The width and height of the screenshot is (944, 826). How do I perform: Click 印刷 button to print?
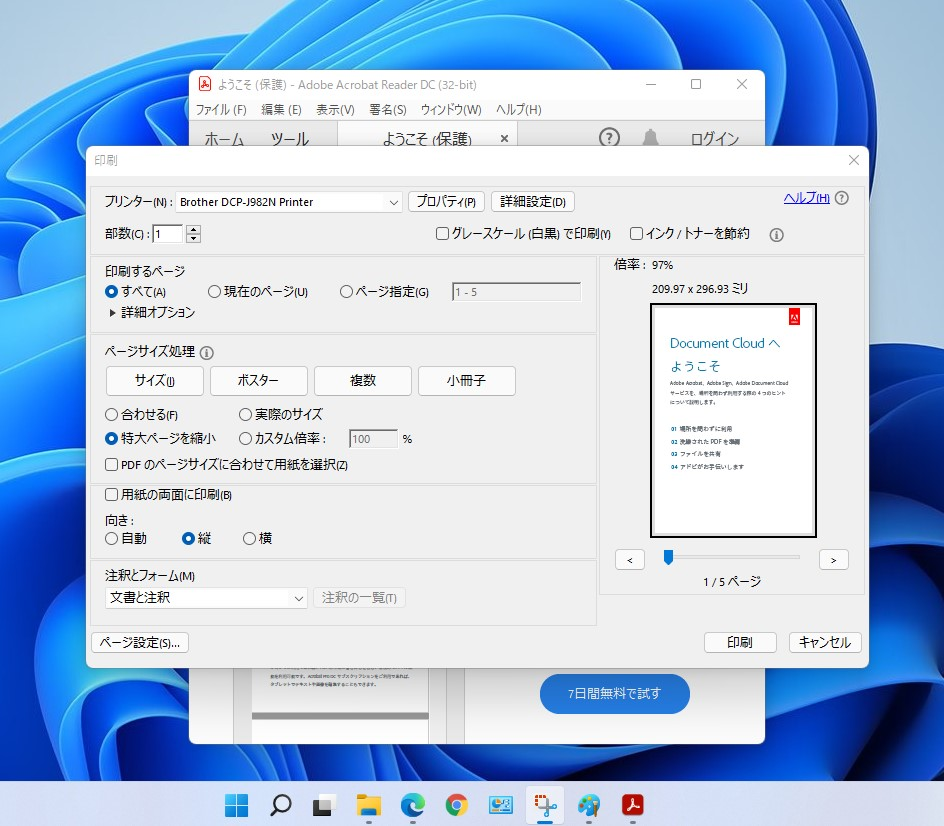pyautogui.click(x=740, y=643)
